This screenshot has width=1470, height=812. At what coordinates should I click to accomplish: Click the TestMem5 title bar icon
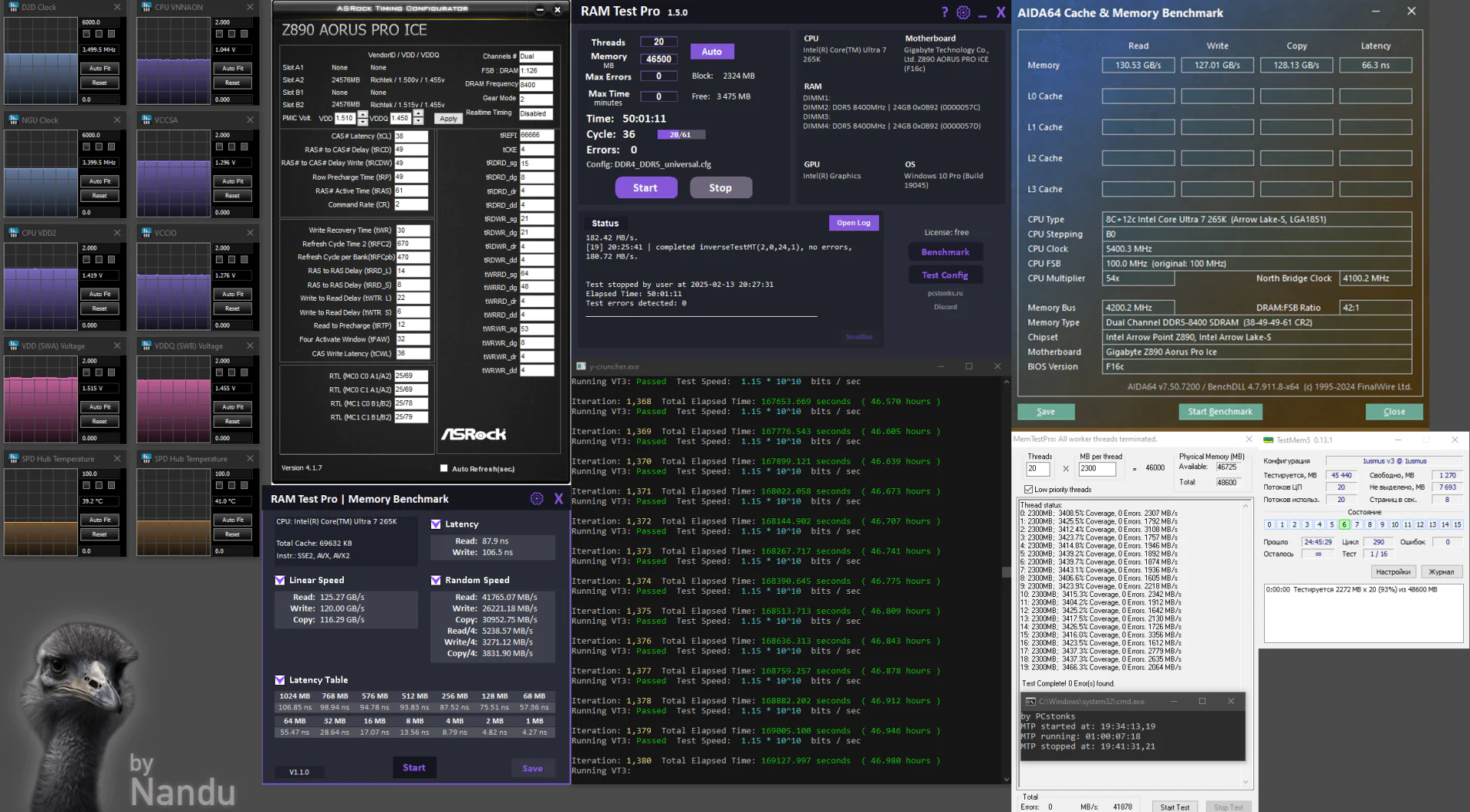pos(1269,440)
